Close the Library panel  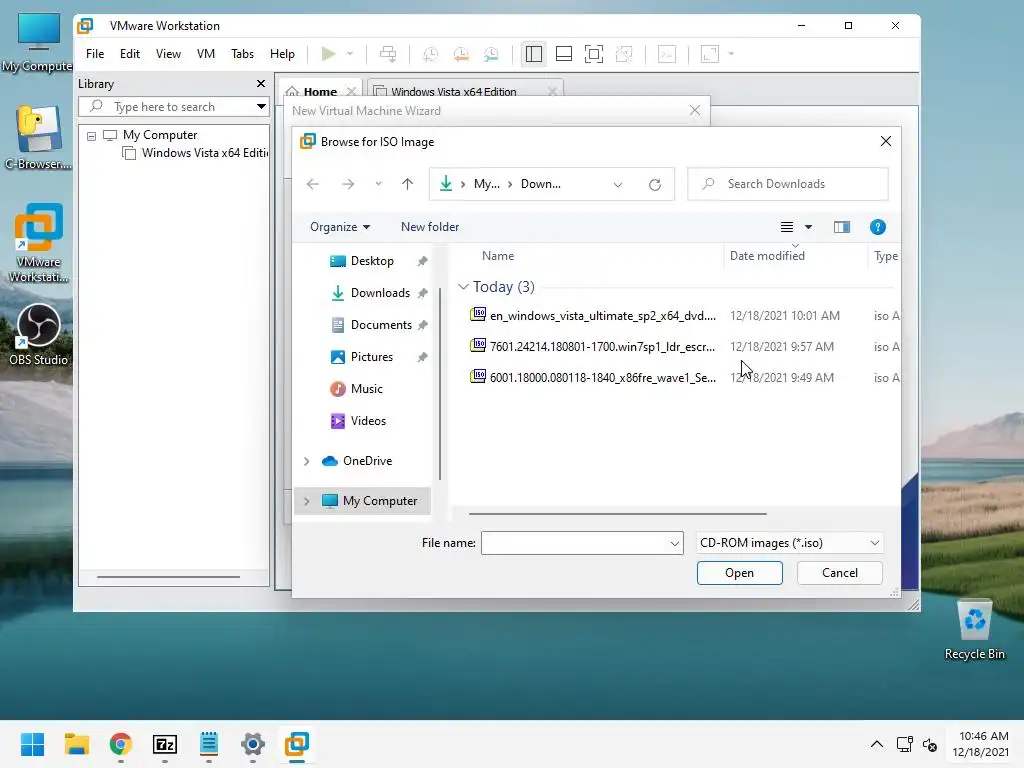click(x=261, y=84)
